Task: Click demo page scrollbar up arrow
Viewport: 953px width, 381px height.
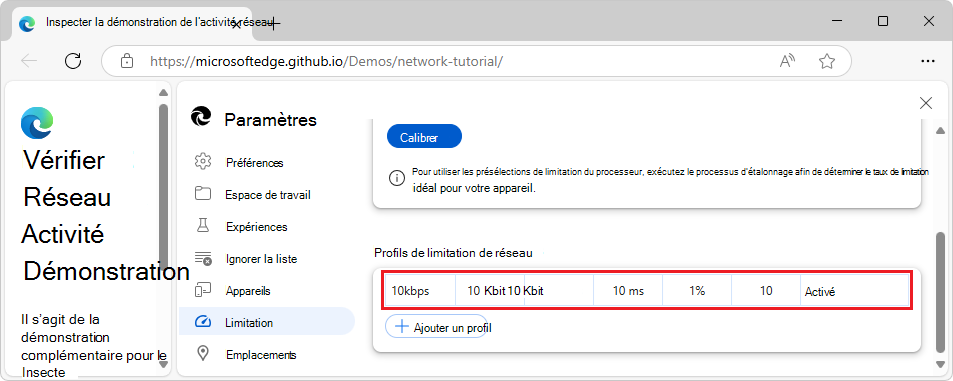Action: pos(163,93)
